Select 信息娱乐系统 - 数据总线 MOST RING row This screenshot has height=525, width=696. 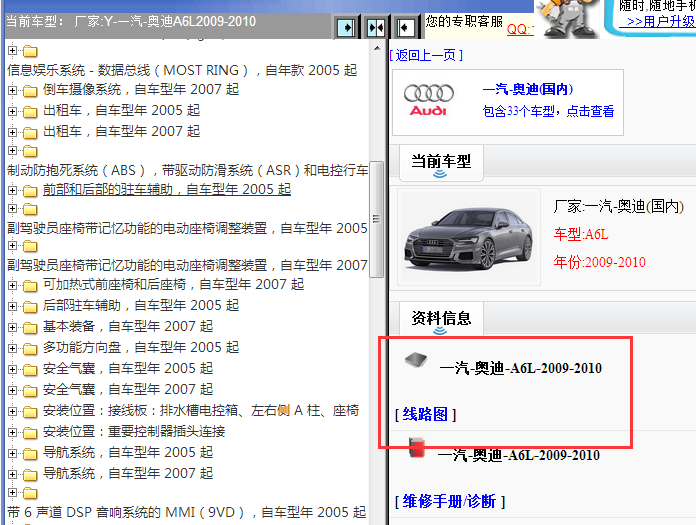[182, 70]
